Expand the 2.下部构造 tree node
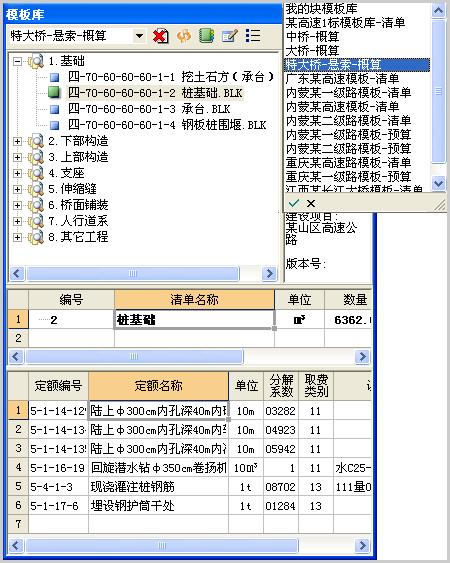The height and width of the screenshot is (563, 450). click(x=17, y=141)
